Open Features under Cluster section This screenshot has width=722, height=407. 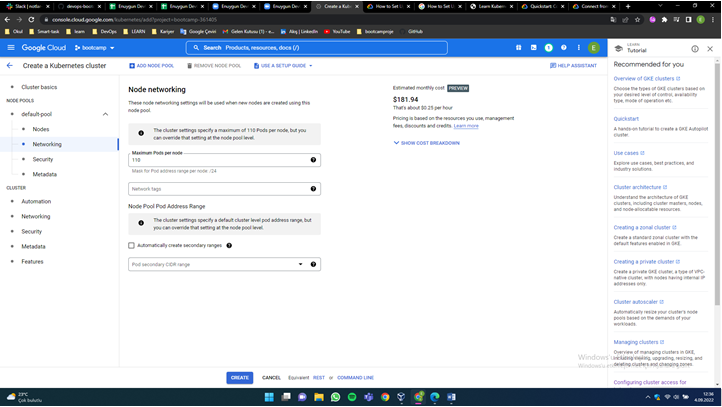[32, 262]
